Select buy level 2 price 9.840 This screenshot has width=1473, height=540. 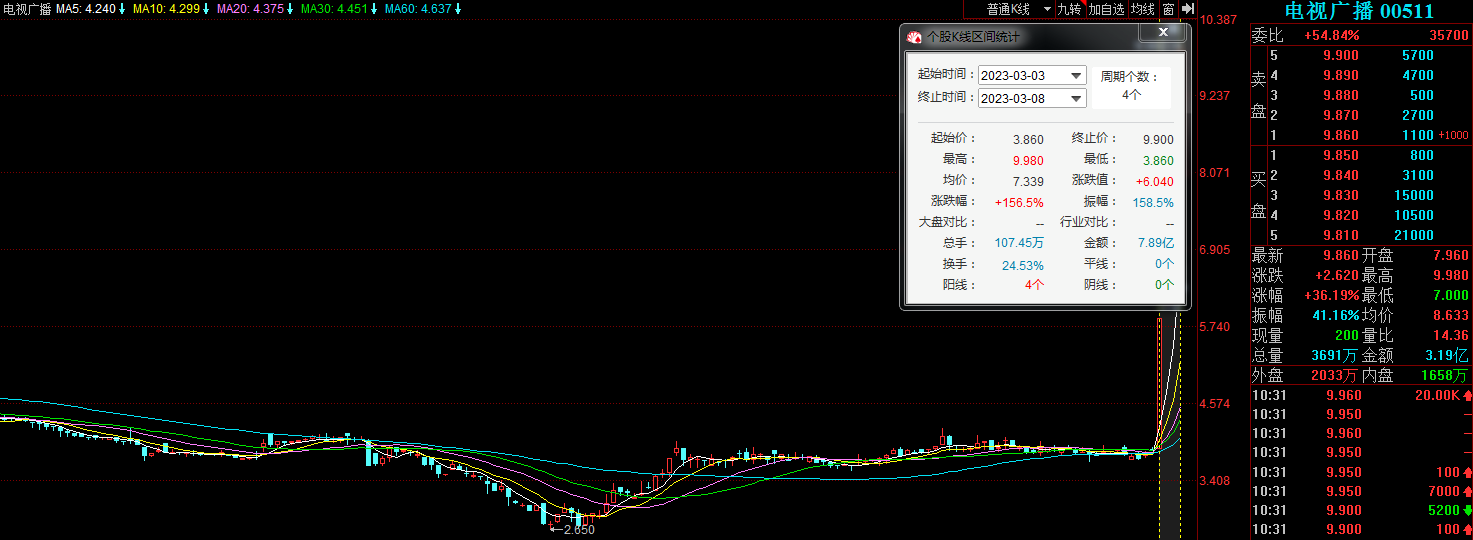(x=1341, y=175)
